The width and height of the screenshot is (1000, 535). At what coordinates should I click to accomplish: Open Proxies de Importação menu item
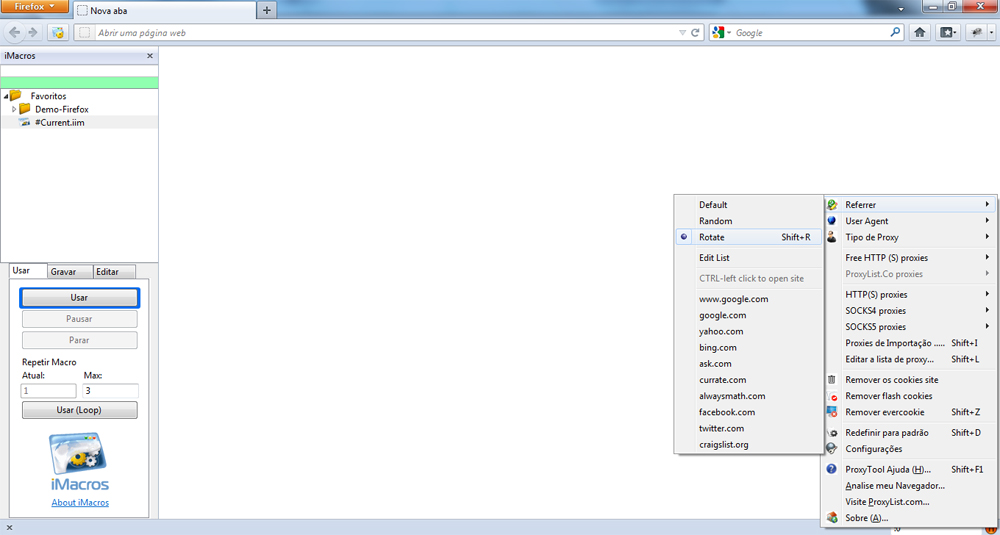click(x=909, y=343)
